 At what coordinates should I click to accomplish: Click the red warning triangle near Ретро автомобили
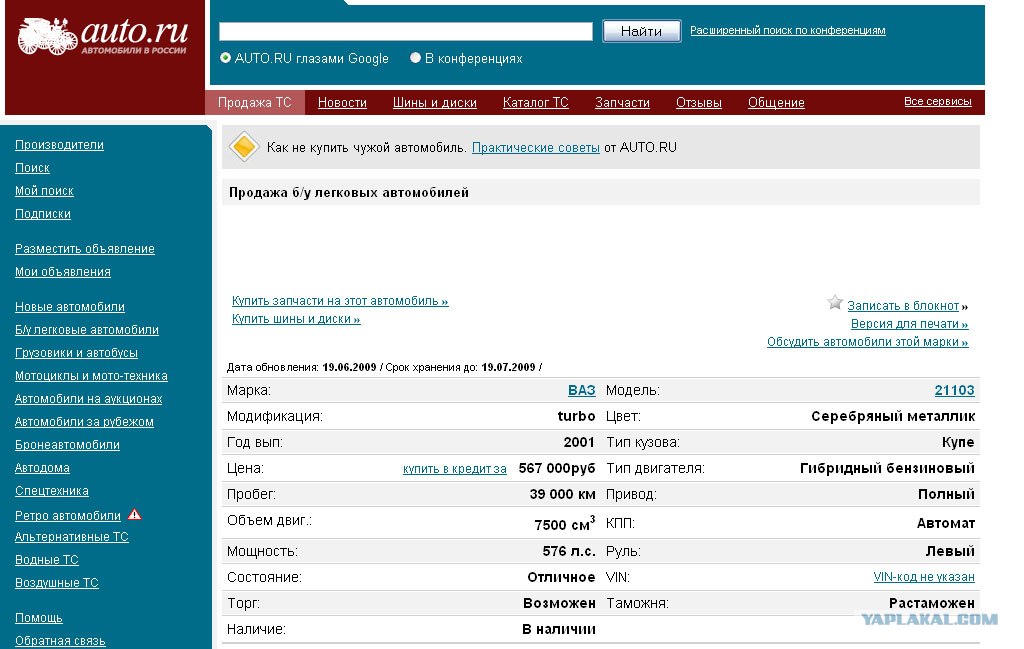pyautogui.click(x=135, y=514)
